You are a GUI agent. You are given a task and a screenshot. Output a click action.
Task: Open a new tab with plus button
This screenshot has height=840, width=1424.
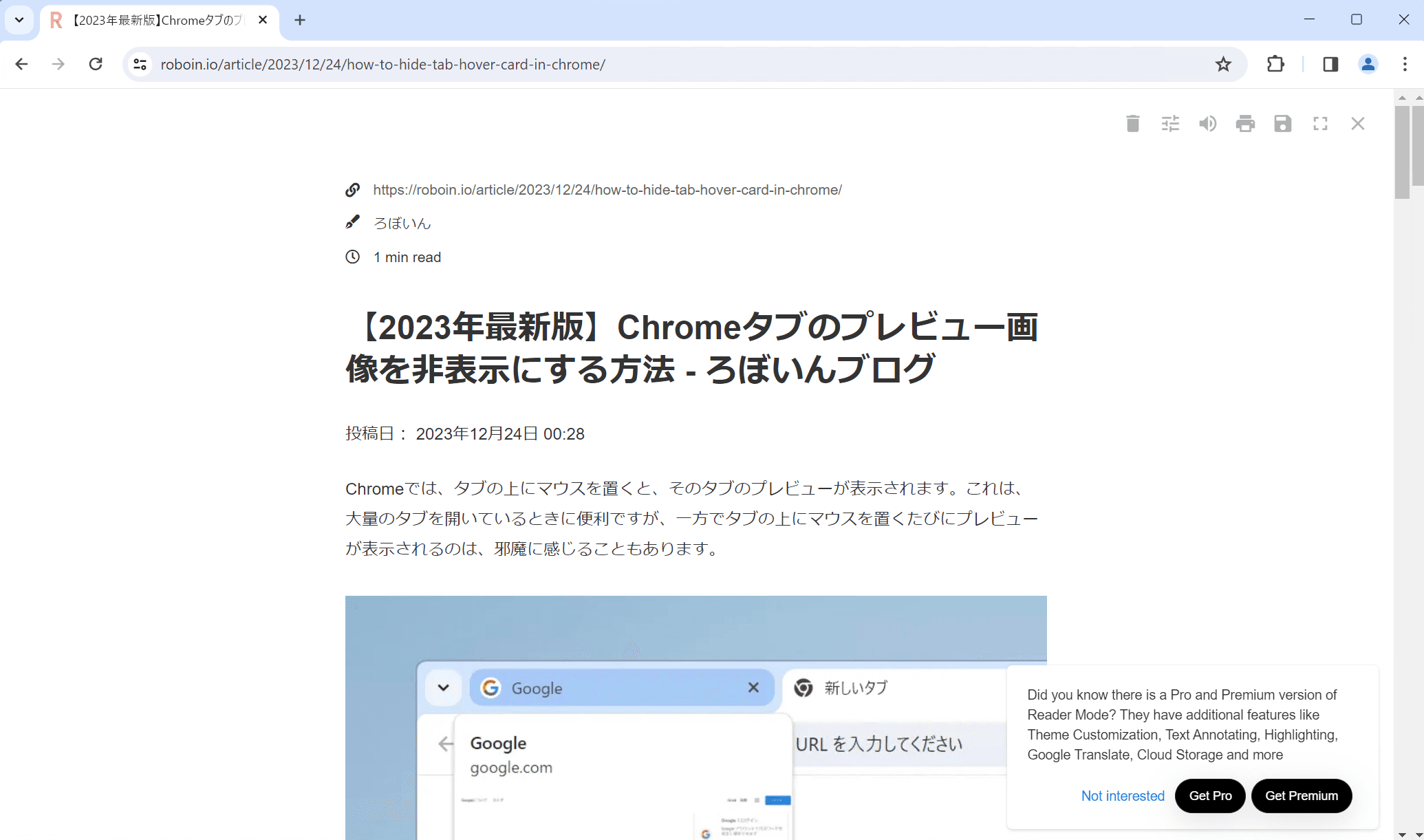299,20
